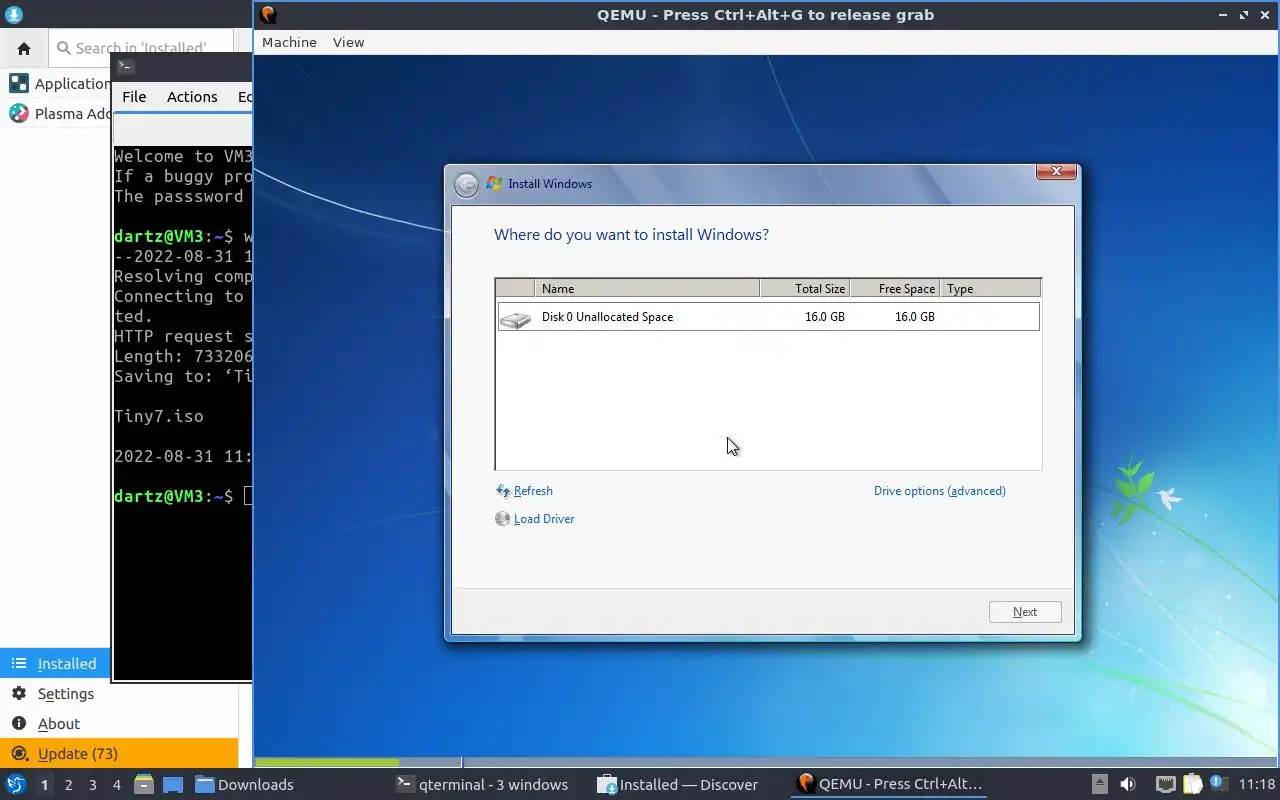Click the update notifier tray icon
1280x800 pixels.
[1217, 784]
